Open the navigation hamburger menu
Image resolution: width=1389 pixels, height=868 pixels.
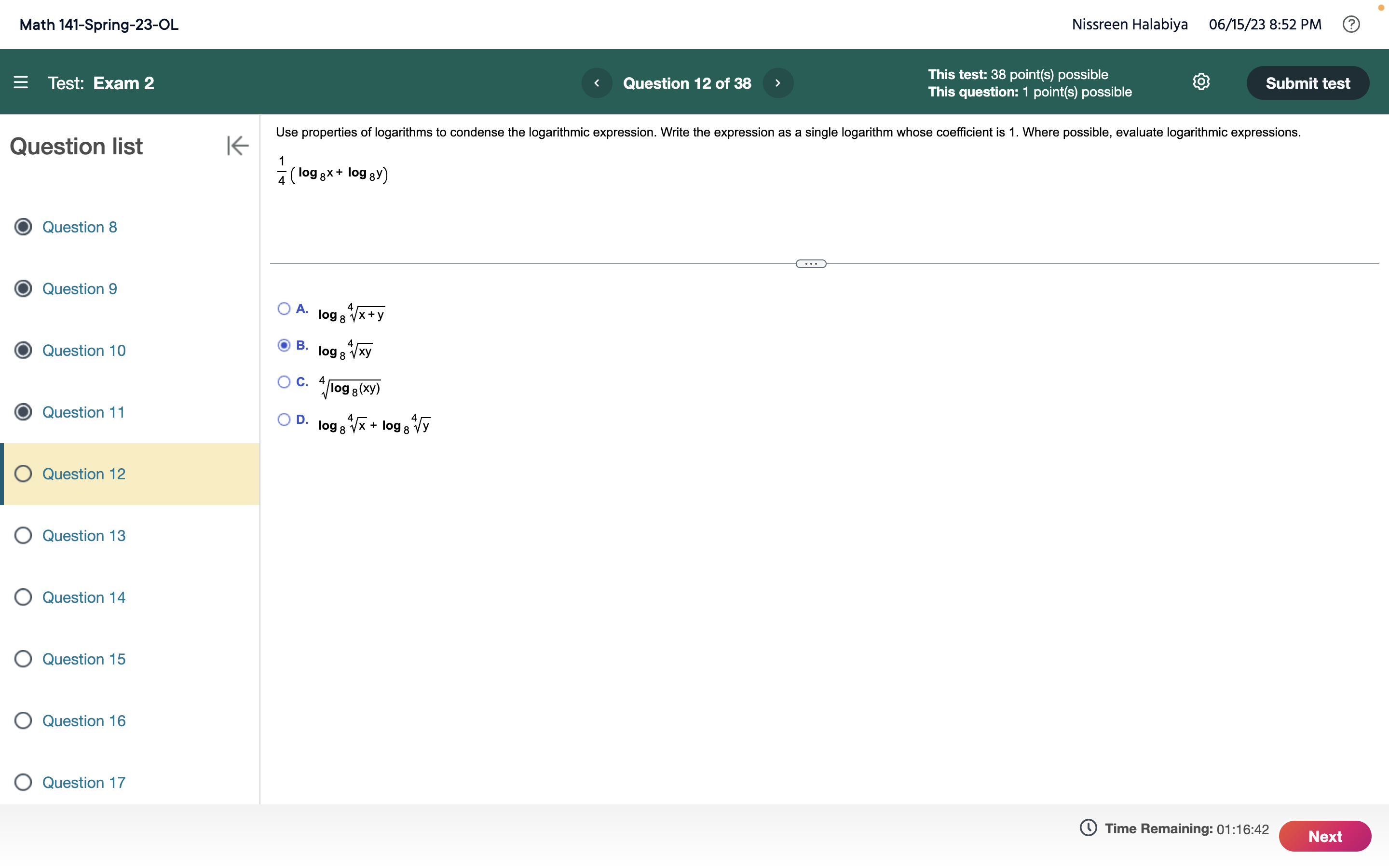(21, 82)
